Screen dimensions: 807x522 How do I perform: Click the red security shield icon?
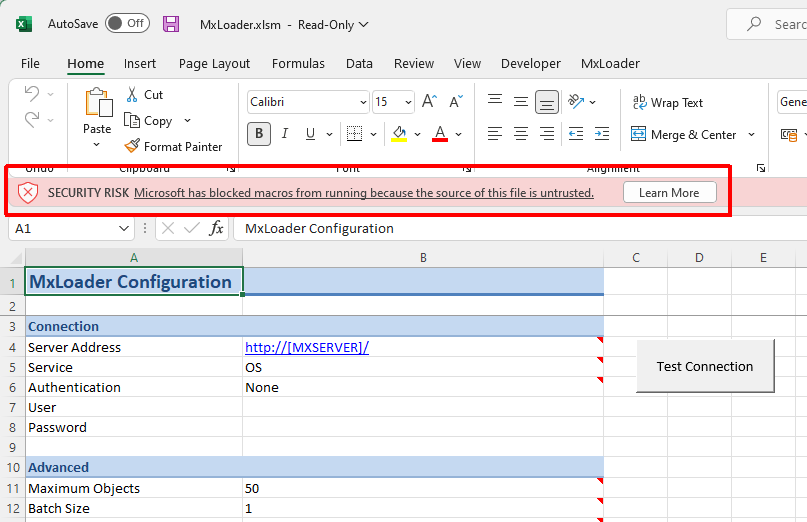[28, 193]
